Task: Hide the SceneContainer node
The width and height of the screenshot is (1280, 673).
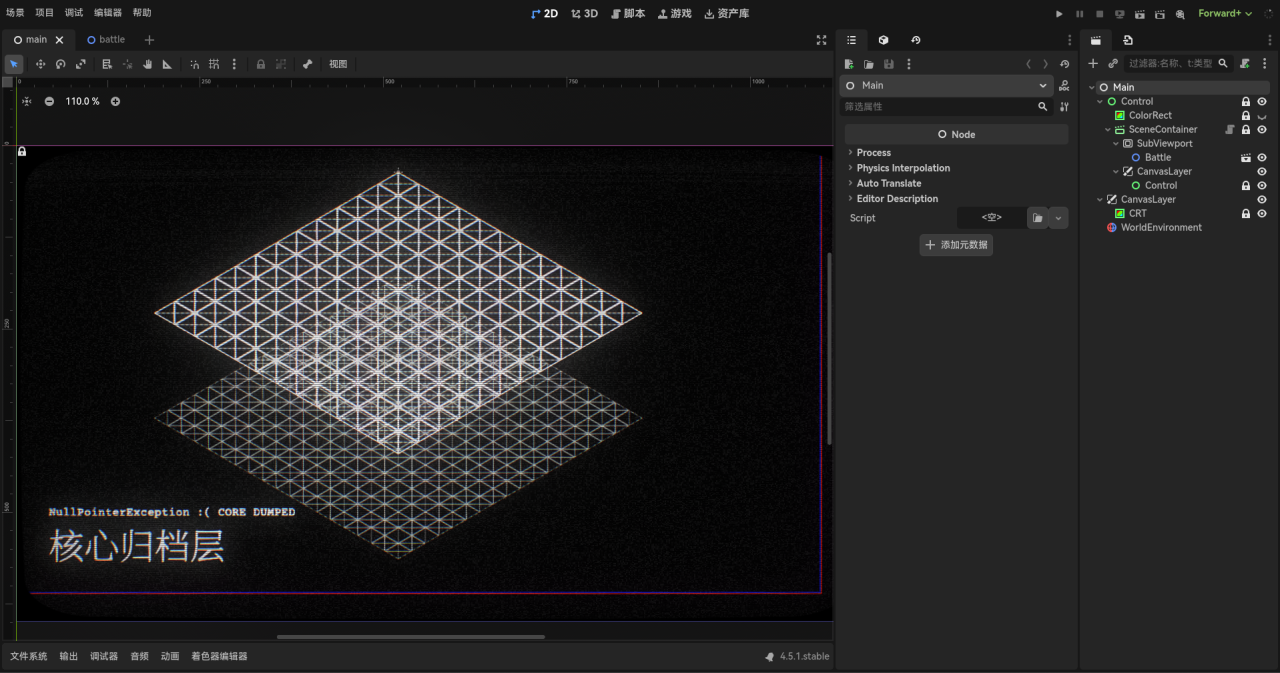Action: click(x=1262, y=129)
